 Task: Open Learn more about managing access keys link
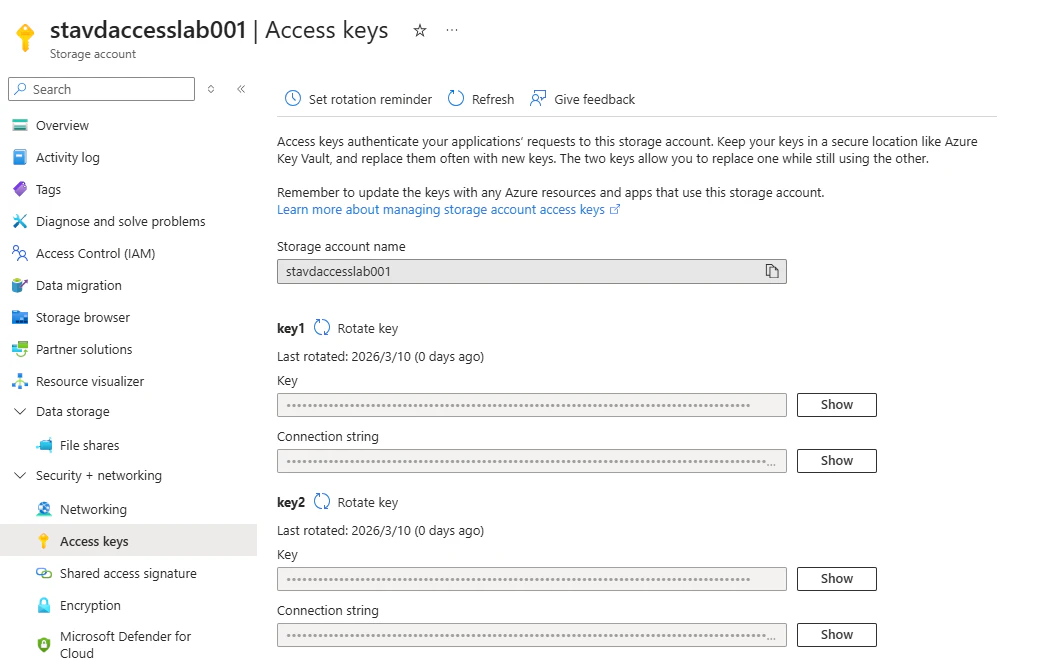coord(440,210)
